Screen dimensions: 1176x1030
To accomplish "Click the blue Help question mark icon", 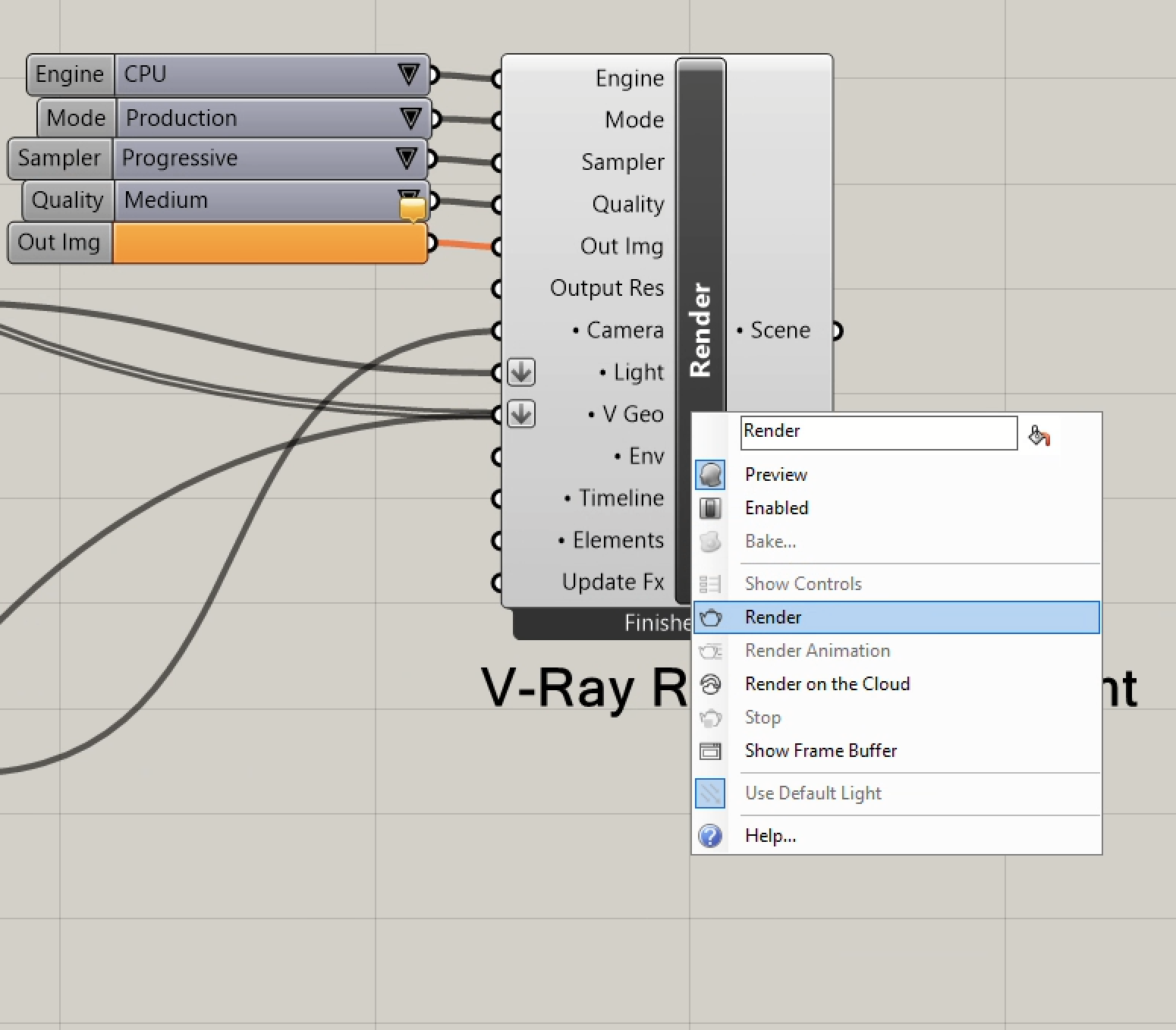I will (710, 836).
